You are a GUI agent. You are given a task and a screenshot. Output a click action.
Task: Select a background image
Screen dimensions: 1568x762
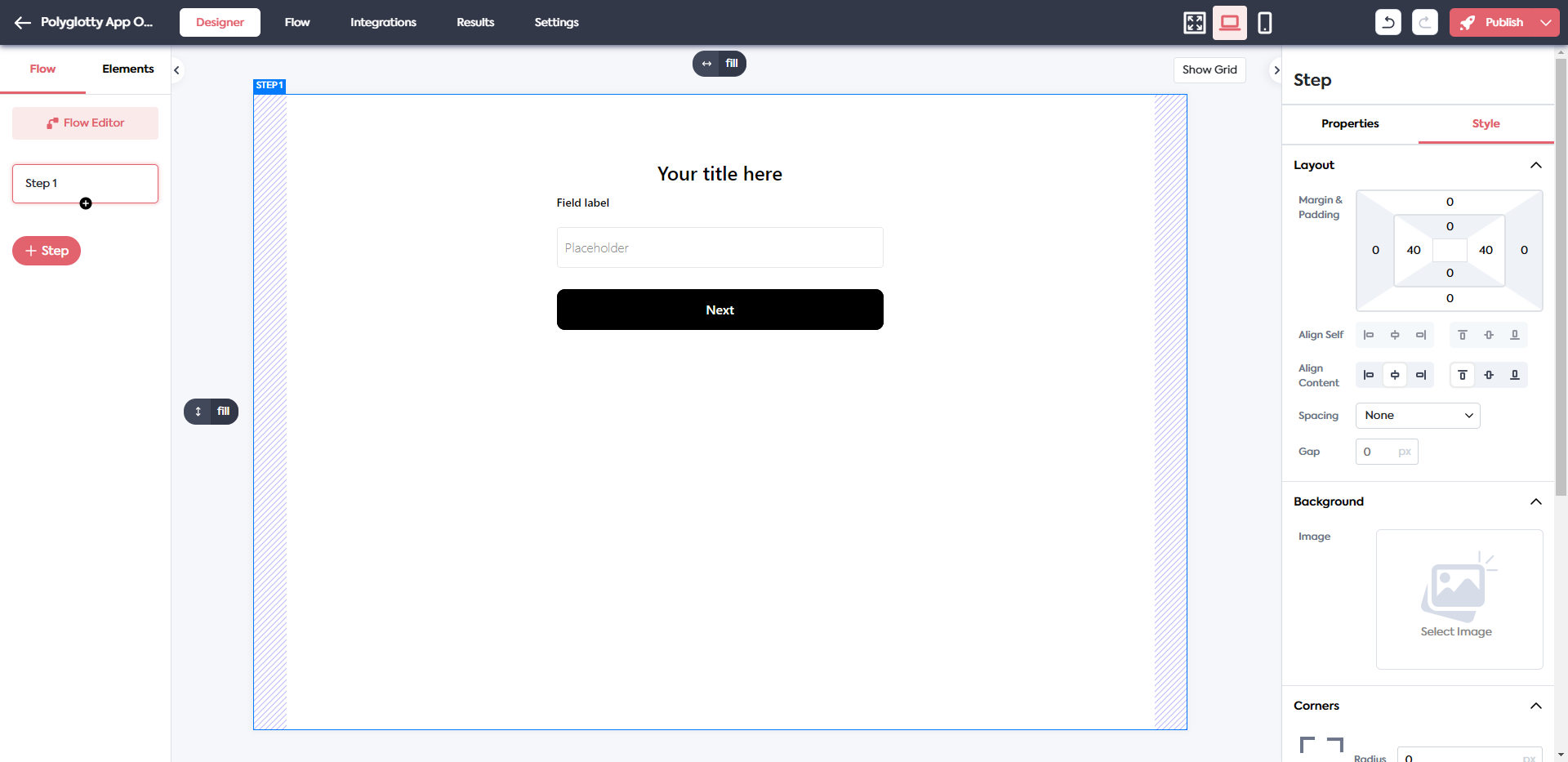click(x=1459, y=599)
